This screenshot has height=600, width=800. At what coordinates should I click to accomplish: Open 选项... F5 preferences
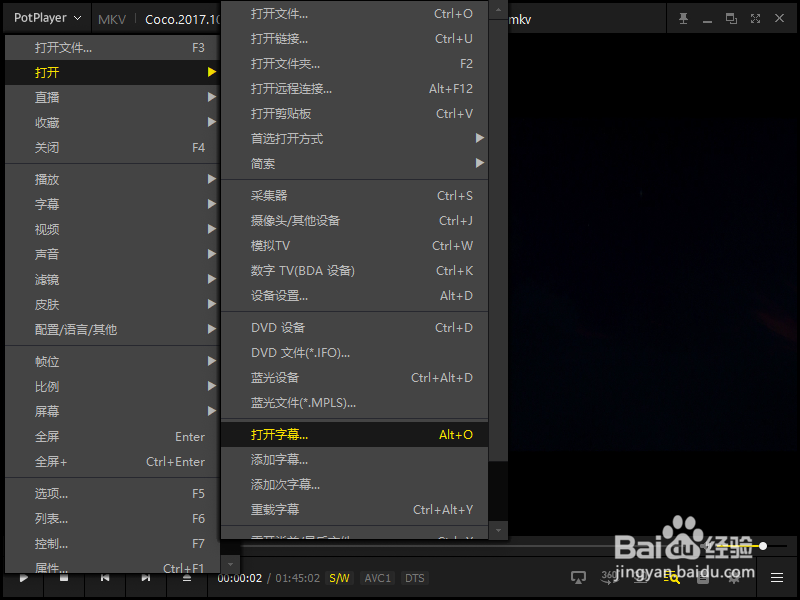112,493
